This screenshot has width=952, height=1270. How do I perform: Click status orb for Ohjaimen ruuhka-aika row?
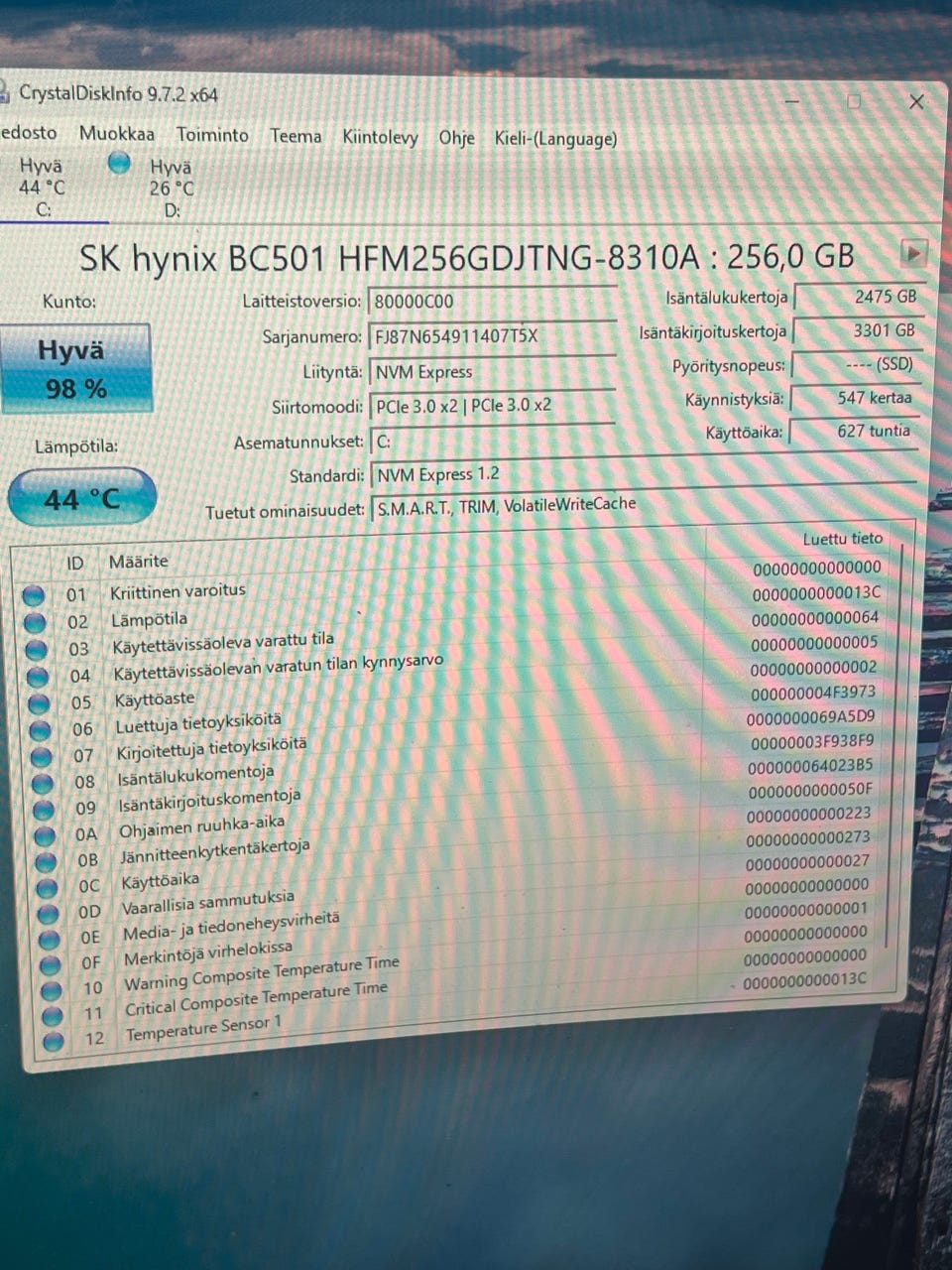[45, 836]
